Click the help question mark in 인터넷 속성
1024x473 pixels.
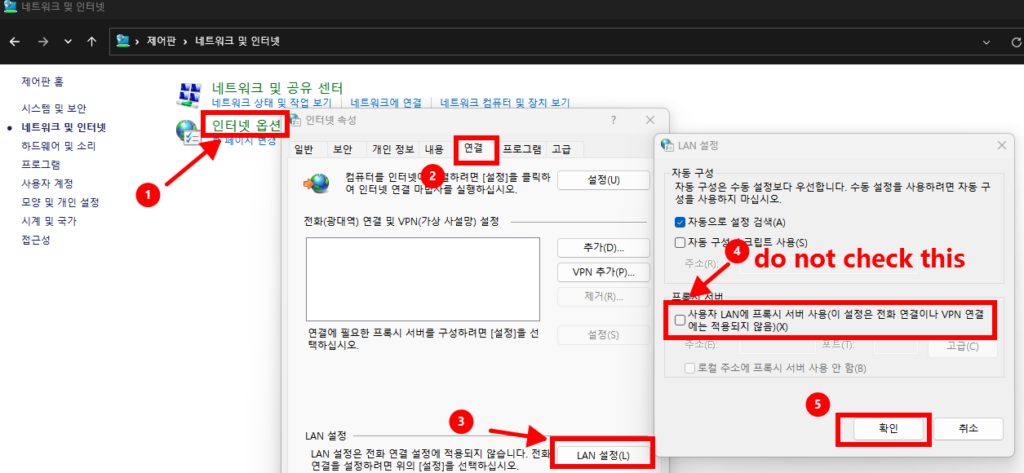point(612,120)
